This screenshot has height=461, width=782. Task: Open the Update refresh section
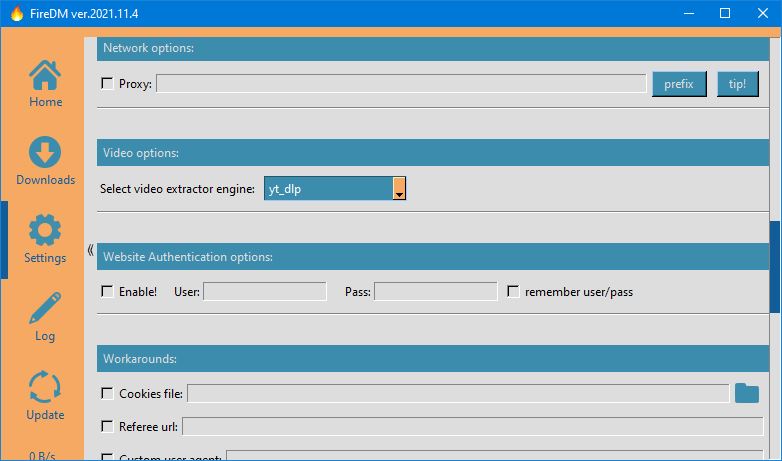(45, 395)
